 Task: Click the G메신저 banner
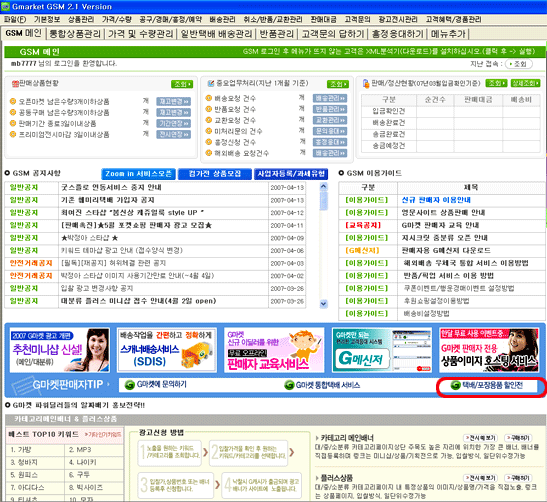(x=382, y=350)
